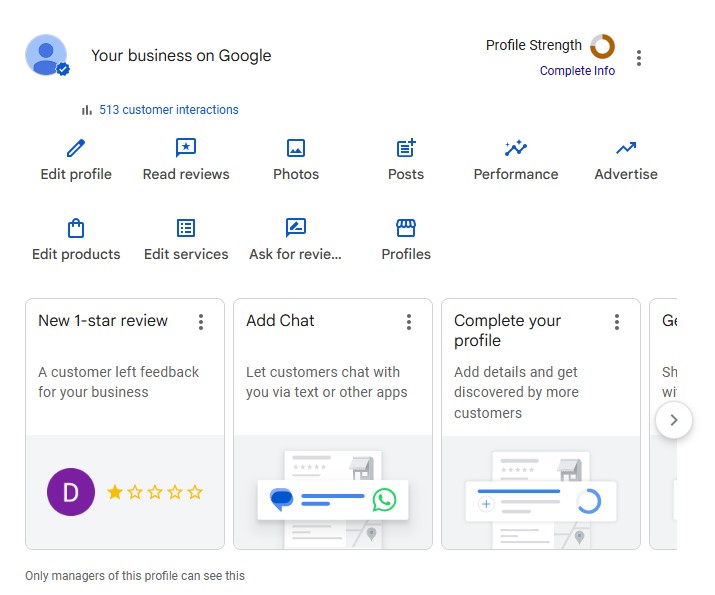The width and height of the screenshot is (715, 595).
Task: Click the Advertise label
Action: tap(626, 174)
